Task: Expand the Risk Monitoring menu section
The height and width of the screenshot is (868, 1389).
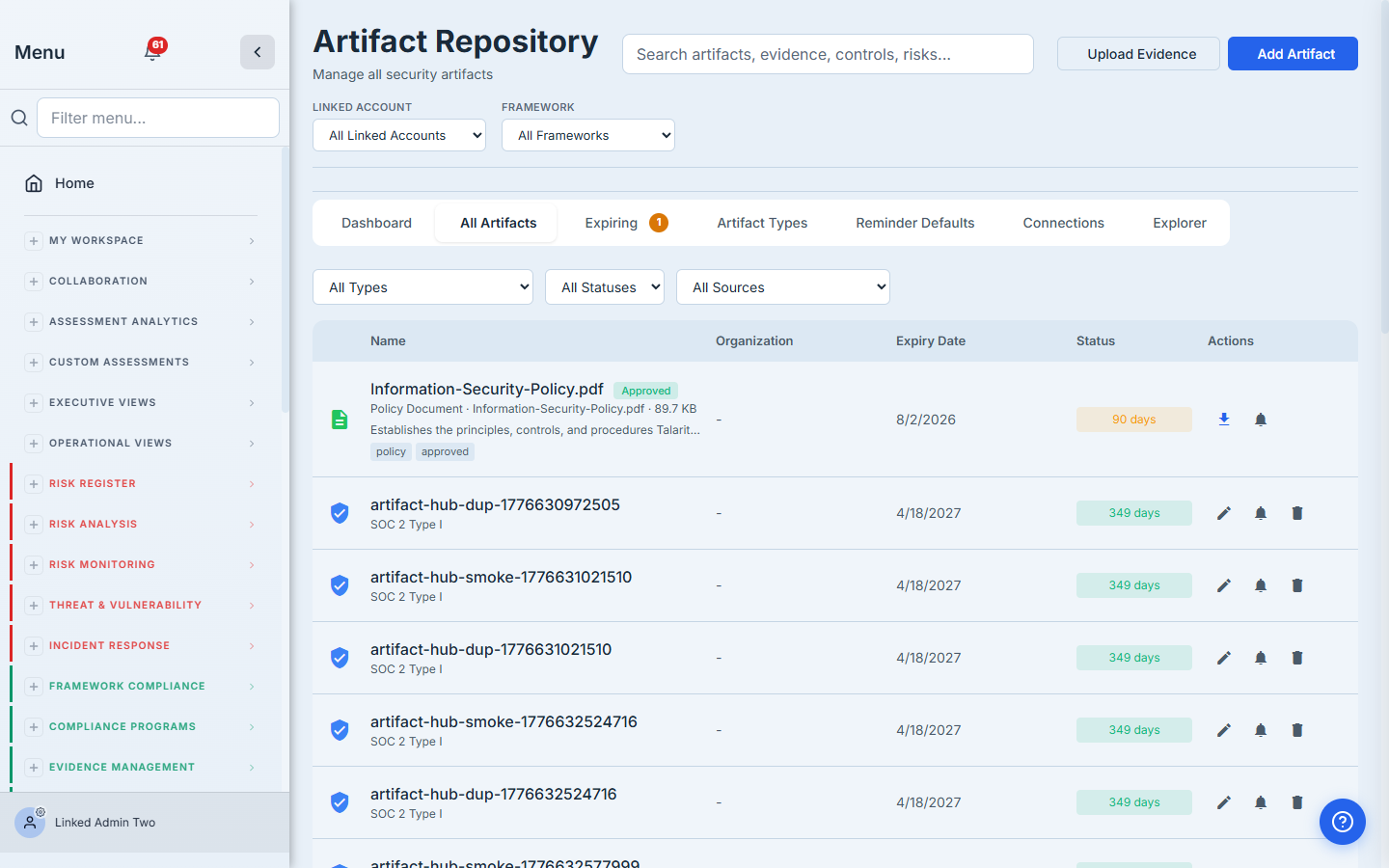Action: coord(141,565)
